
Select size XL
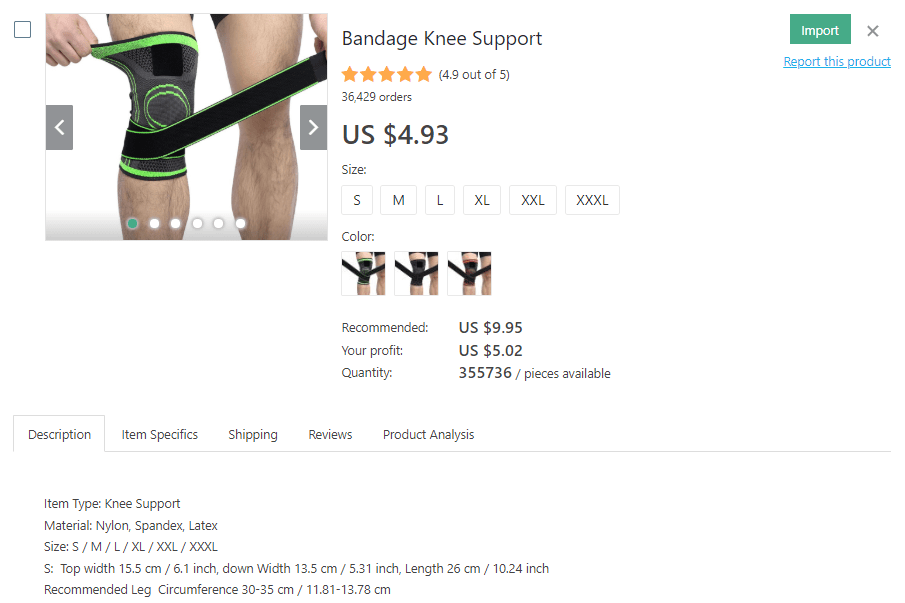click(x=481, y=200)
